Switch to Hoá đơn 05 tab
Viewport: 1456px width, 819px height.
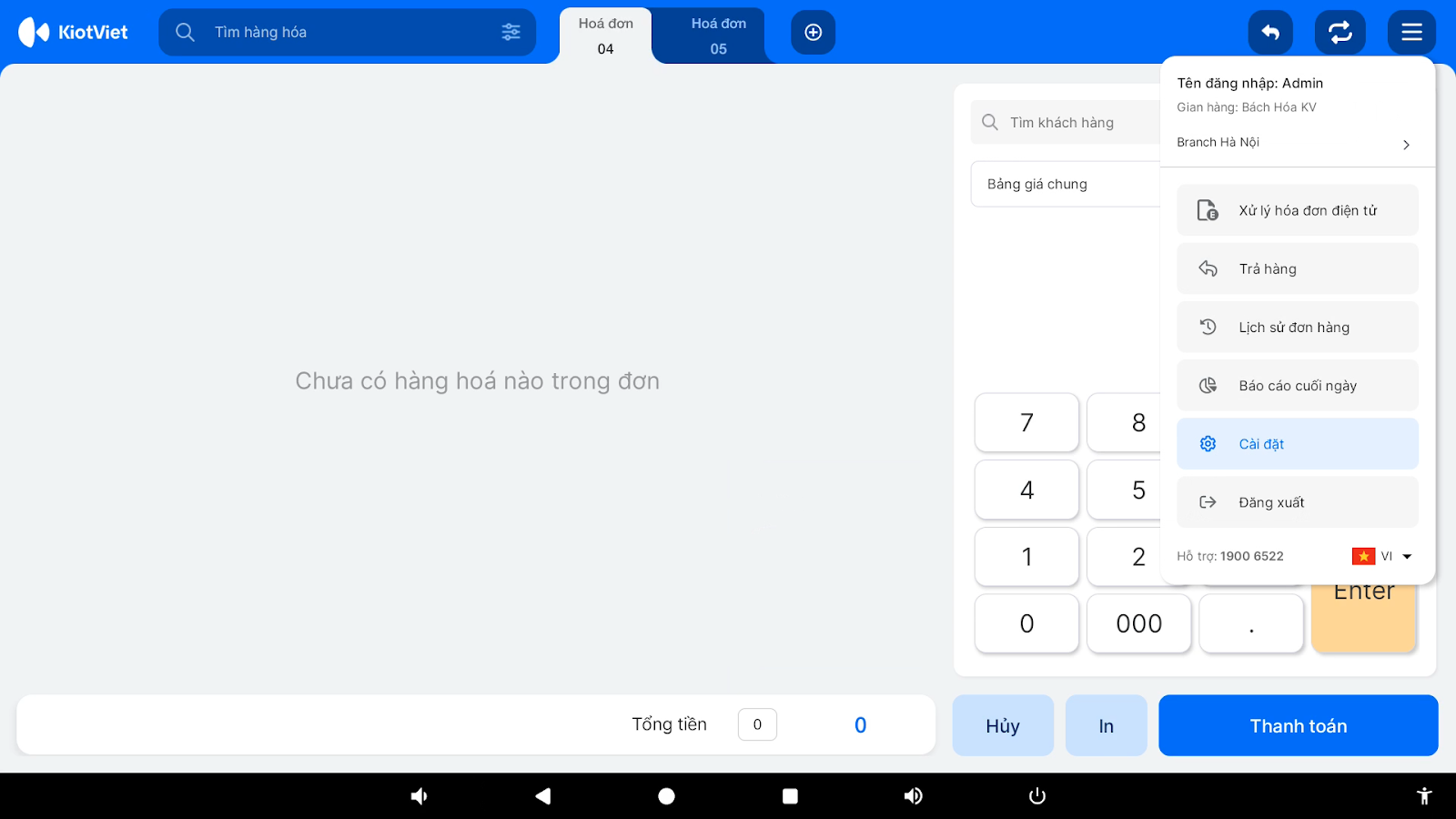click(x=719, y=36)
